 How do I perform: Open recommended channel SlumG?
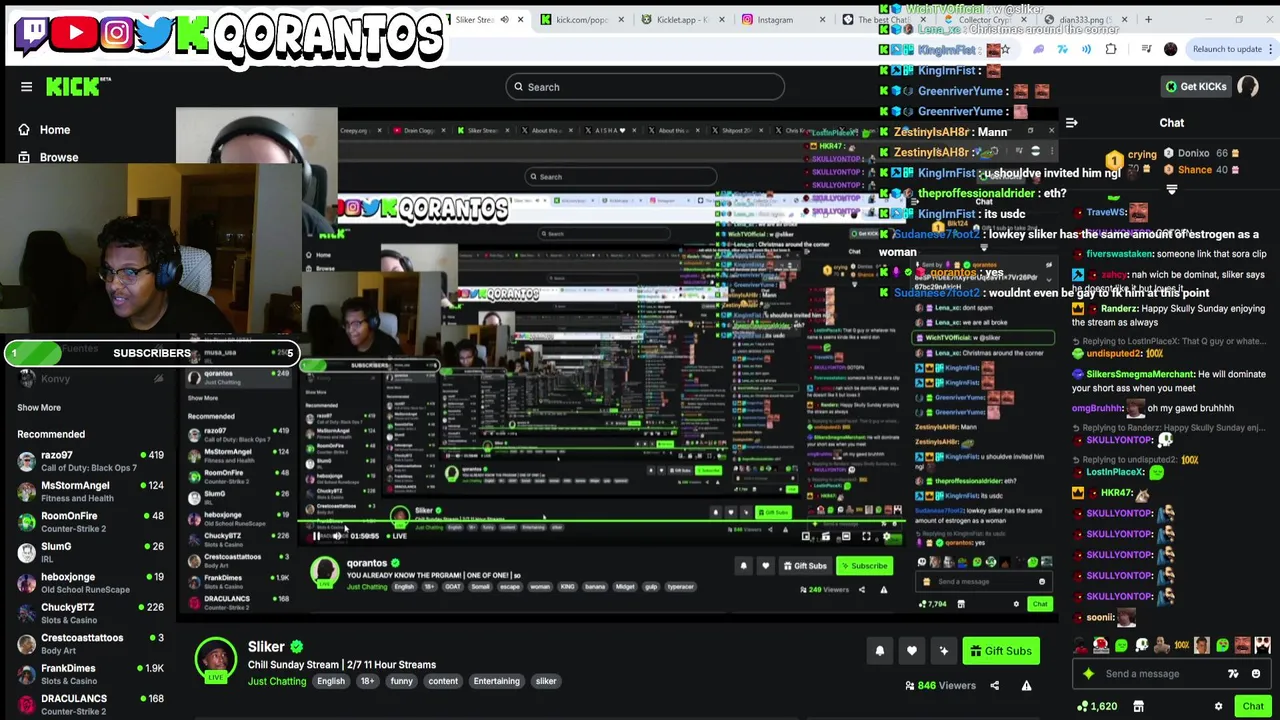click(x=90, y=552)
